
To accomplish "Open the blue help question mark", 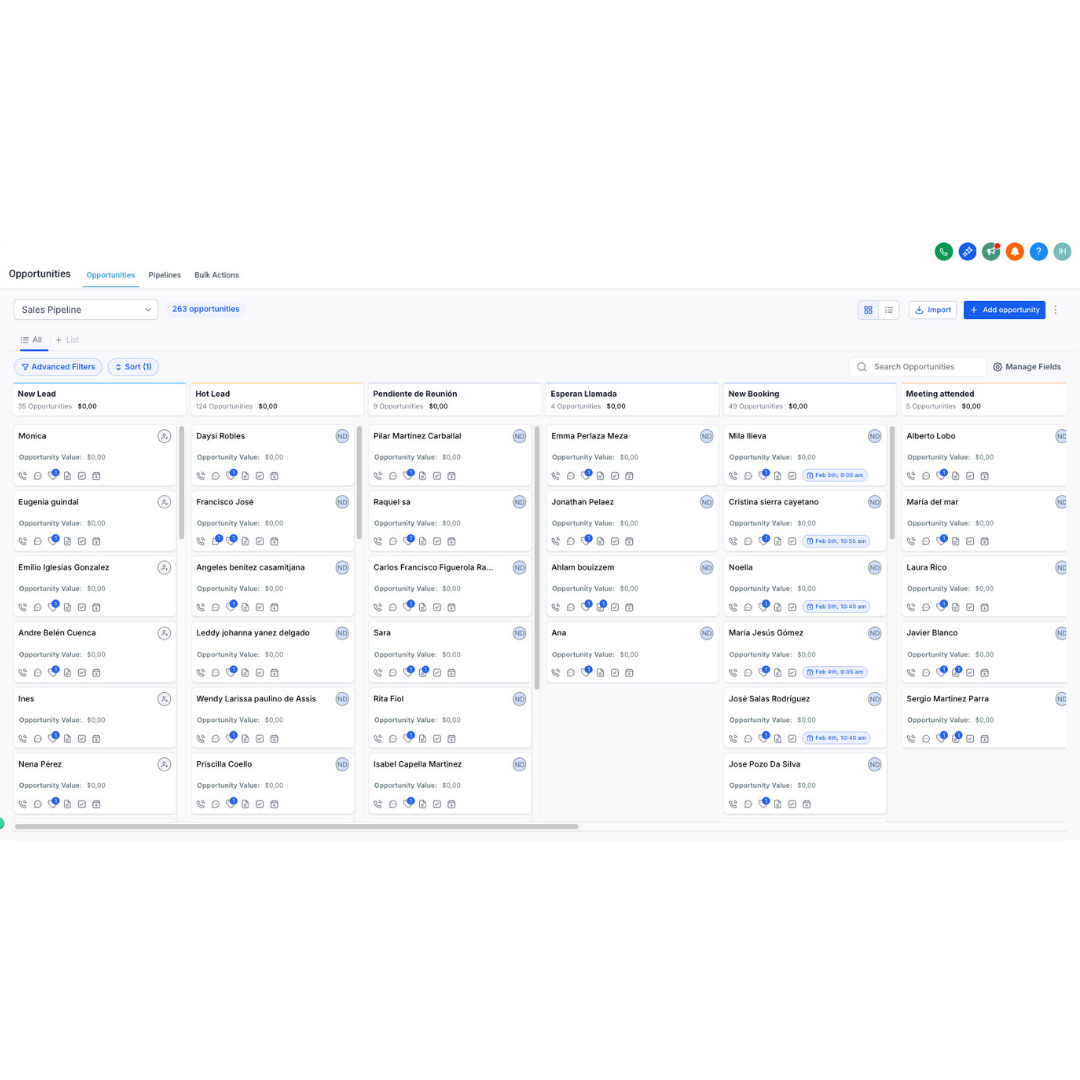I will point(1039,251).
